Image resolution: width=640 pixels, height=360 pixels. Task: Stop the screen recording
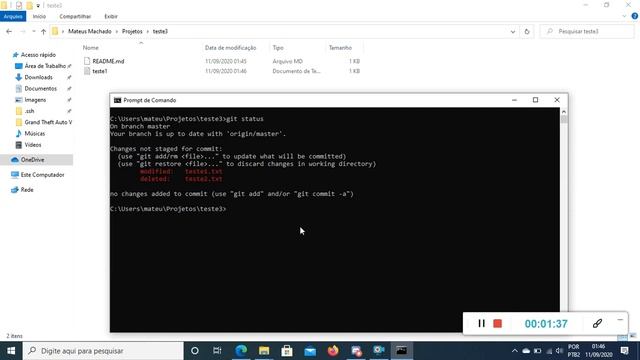(x=497, y=324)
